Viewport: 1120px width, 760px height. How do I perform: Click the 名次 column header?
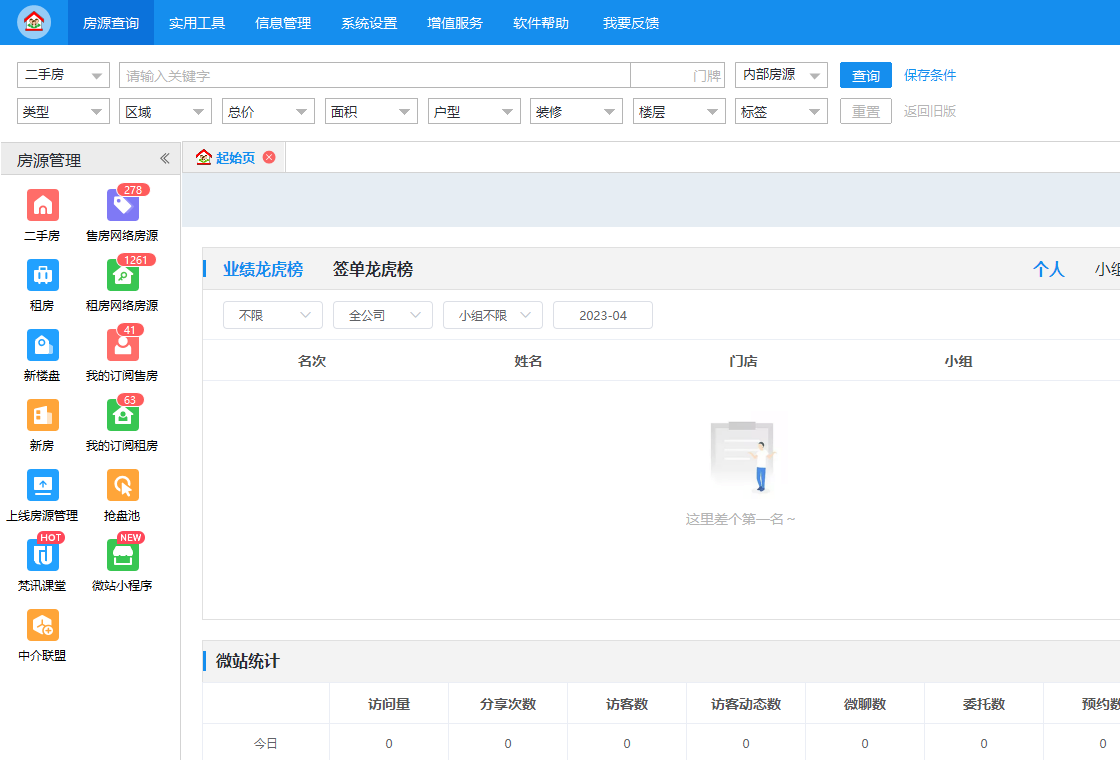pos(312,361)
